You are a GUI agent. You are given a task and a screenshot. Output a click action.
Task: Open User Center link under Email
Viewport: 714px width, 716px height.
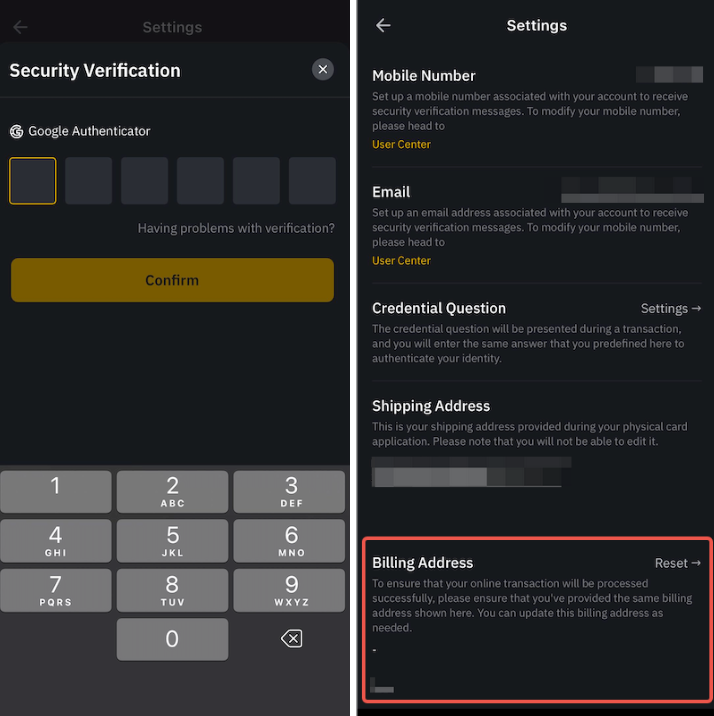click(x=401, y=261)
